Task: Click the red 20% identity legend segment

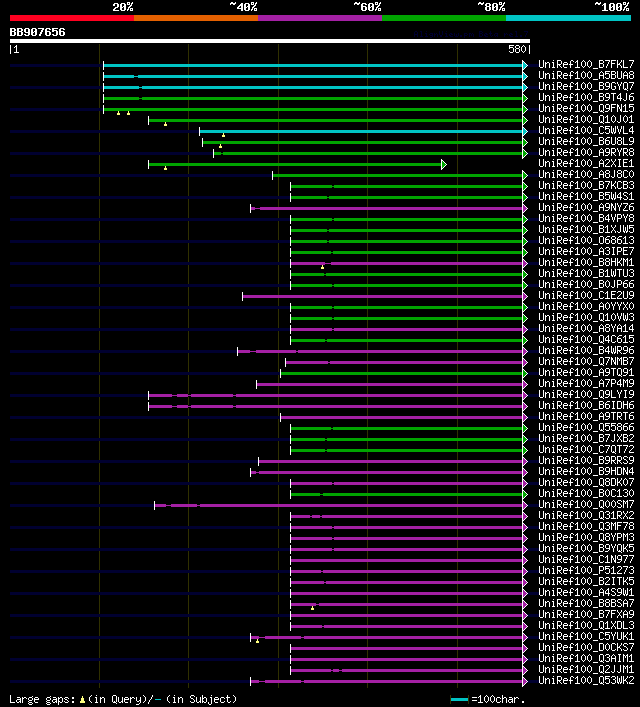Action: [x=72, y=18]
